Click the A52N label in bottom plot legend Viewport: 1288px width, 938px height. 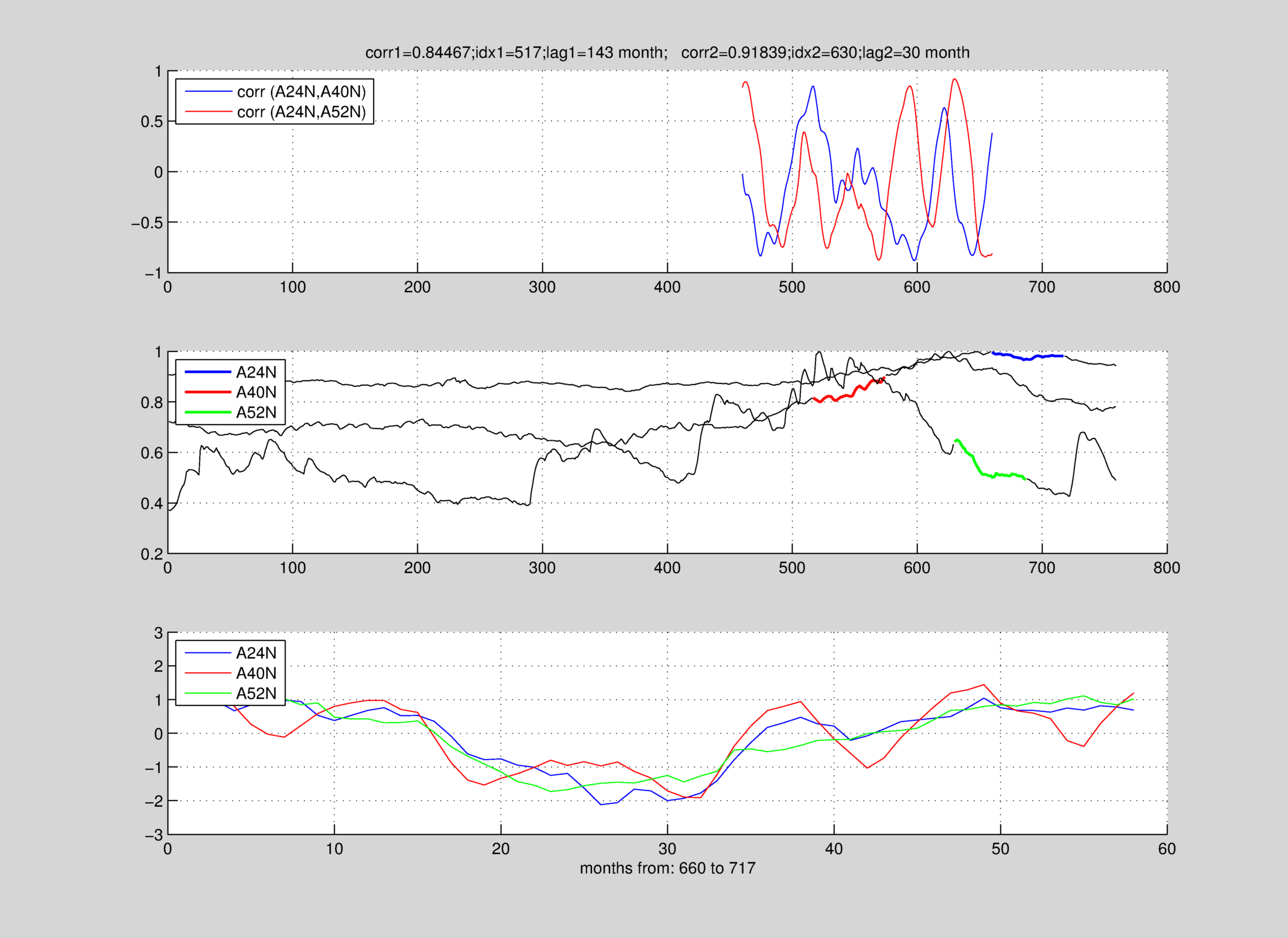tap(256, 694)
